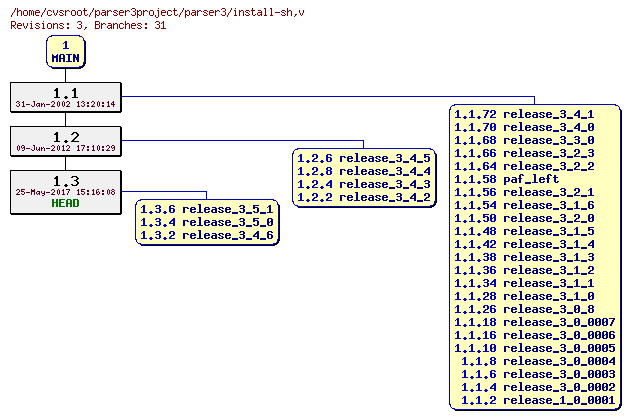The image size is (630, 419).
Task: Select branch 1.1.18 release_3_0_0007
Action: click(535, 322)
